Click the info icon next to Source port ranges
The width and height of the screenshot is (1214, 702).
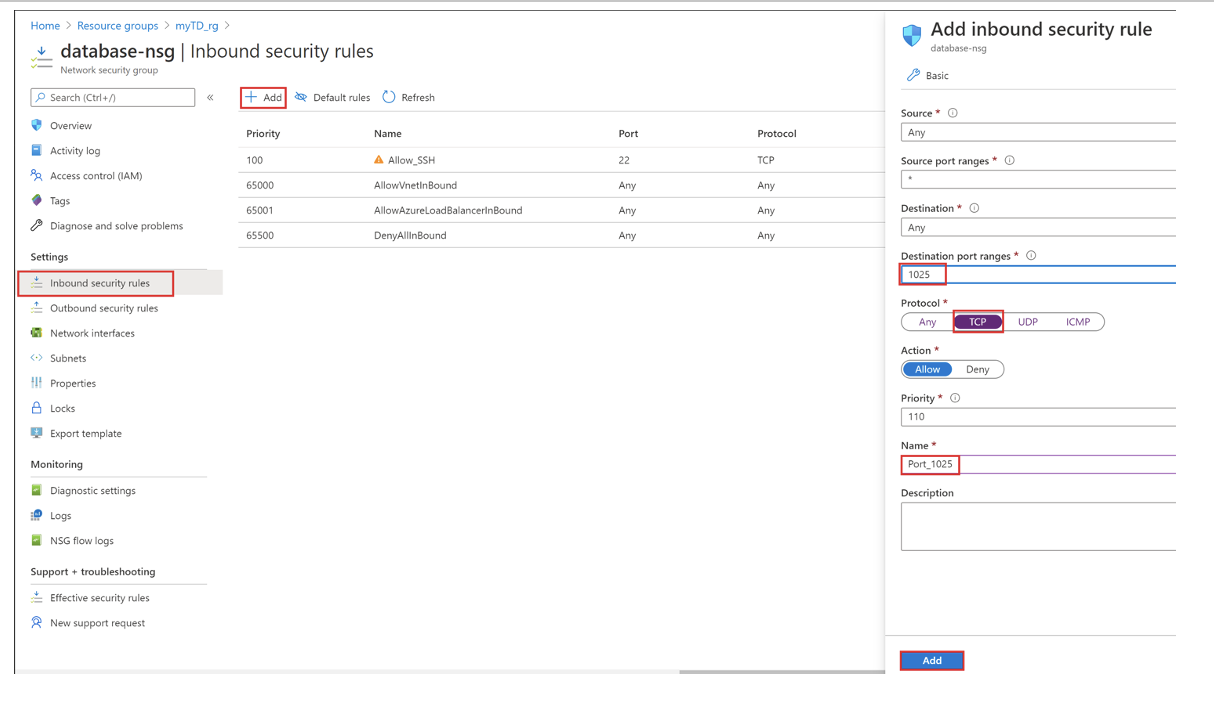click(1009, 160)
